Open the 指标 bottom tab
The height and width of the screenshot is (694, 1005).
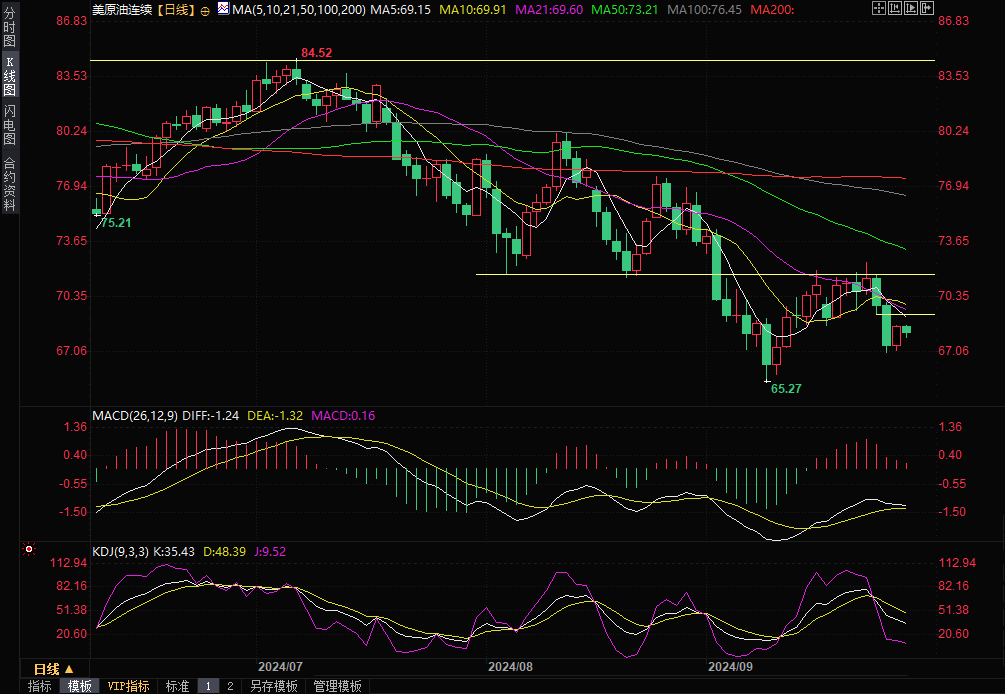tap(40, 686)
